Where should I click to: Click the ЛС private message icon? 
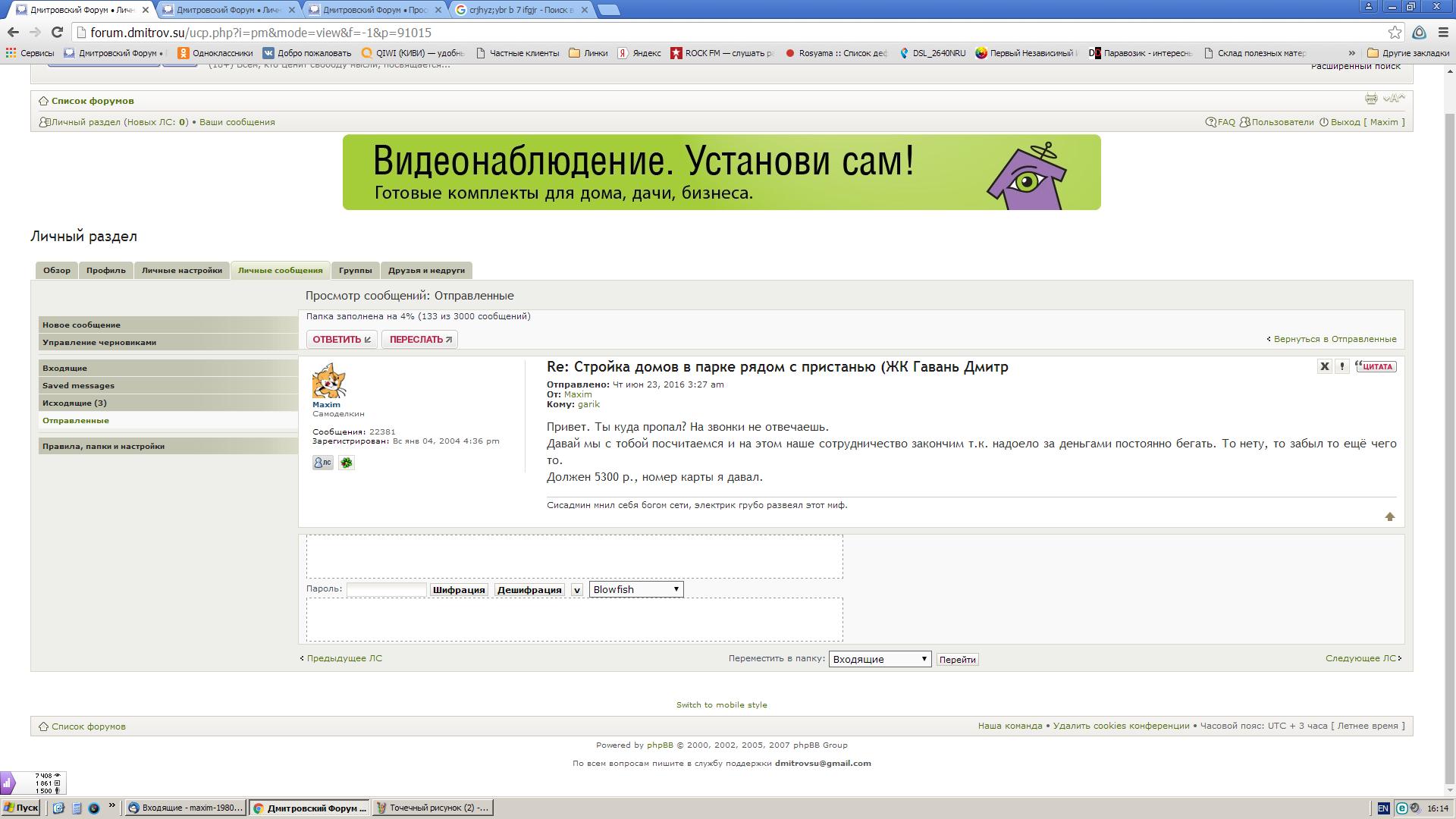pyautogui.click(x=322, y=463)
